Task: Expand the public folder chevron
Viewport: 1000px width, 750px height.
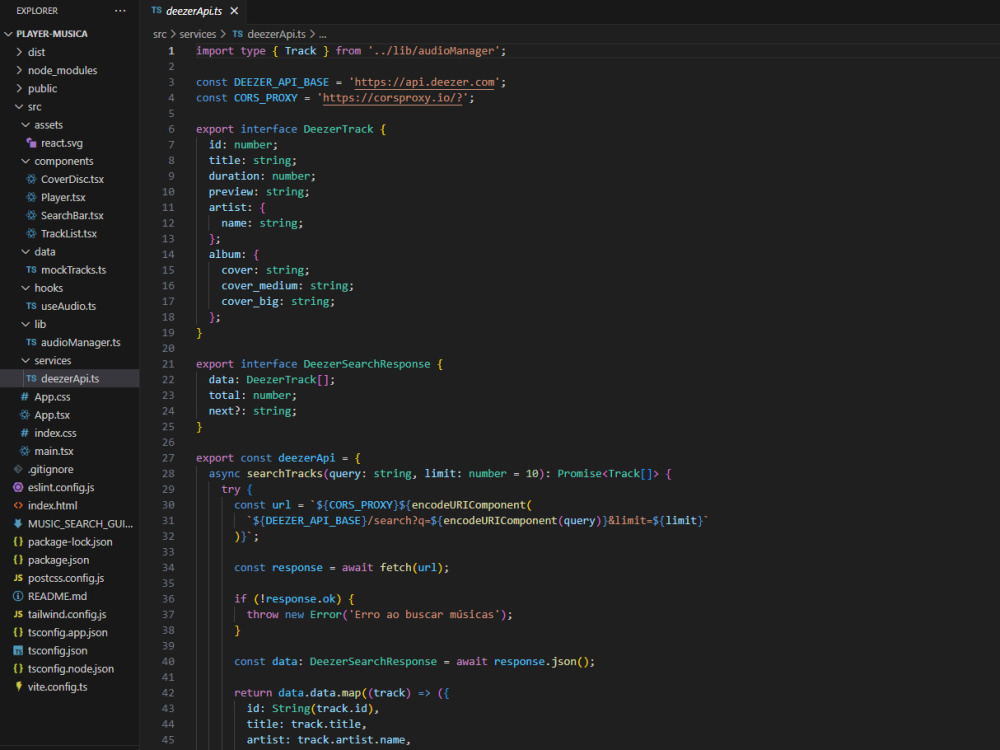Action: tap(18, 89)
